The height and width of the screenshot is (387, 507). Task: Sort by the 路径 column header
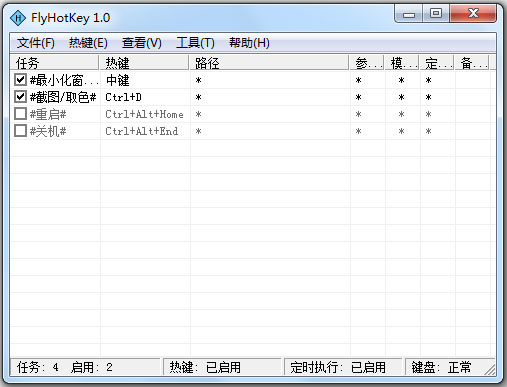[269, 63]
